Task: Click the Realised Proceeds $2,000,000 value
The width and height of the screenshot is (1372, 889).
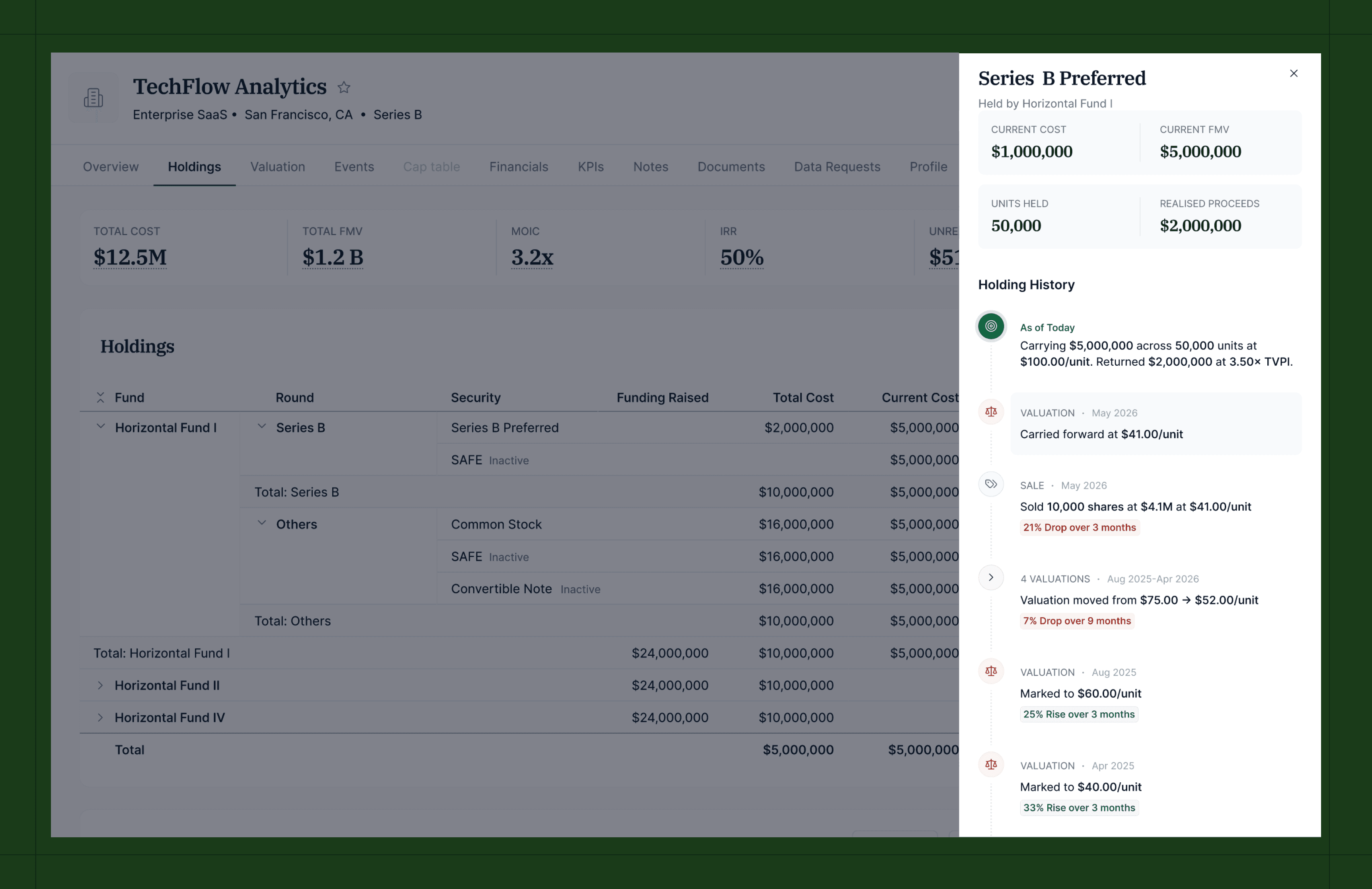Action: tap(1200, 225)
